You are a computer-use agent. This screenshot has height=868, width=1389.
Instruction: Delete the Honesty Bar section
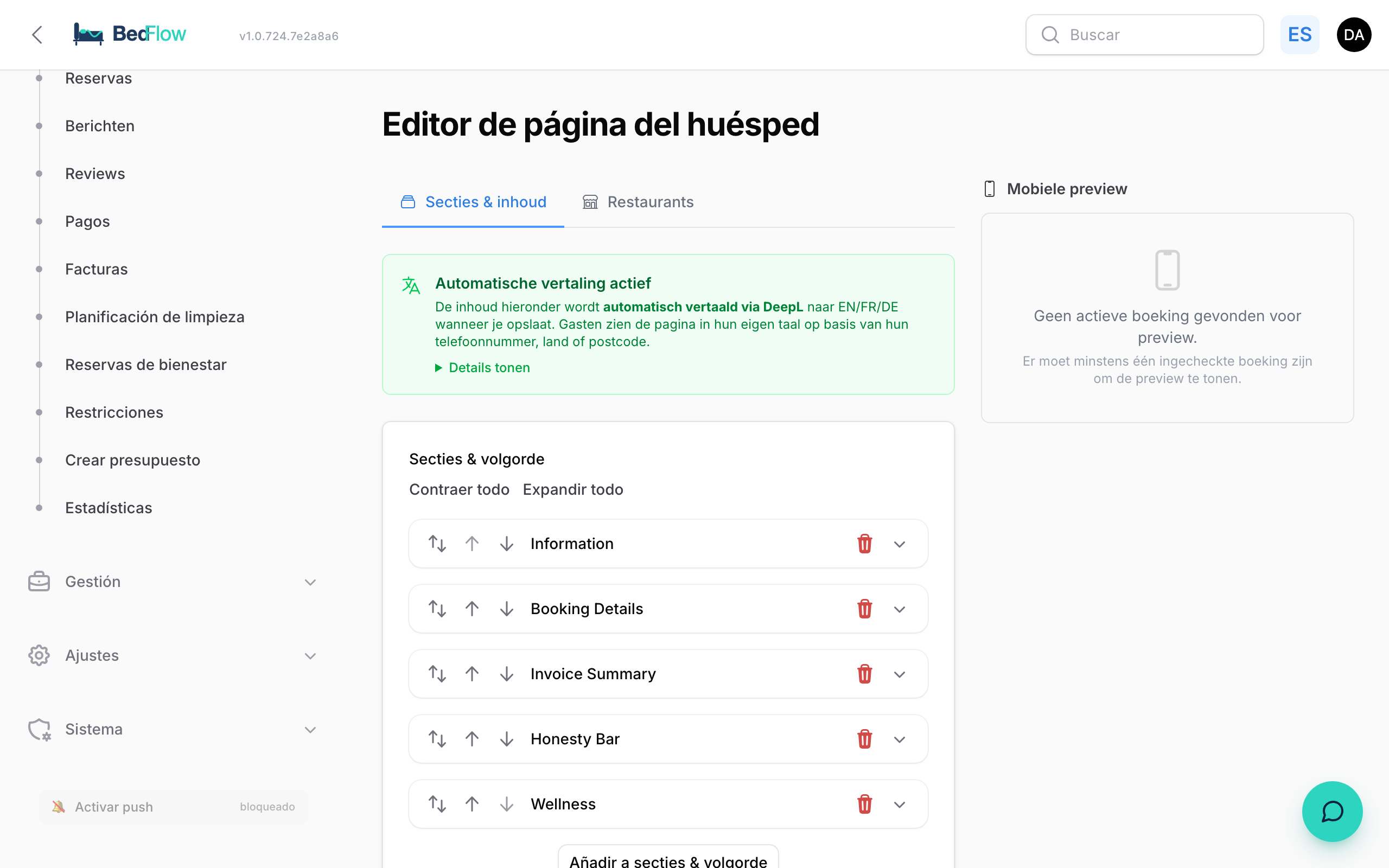point(864,739)
